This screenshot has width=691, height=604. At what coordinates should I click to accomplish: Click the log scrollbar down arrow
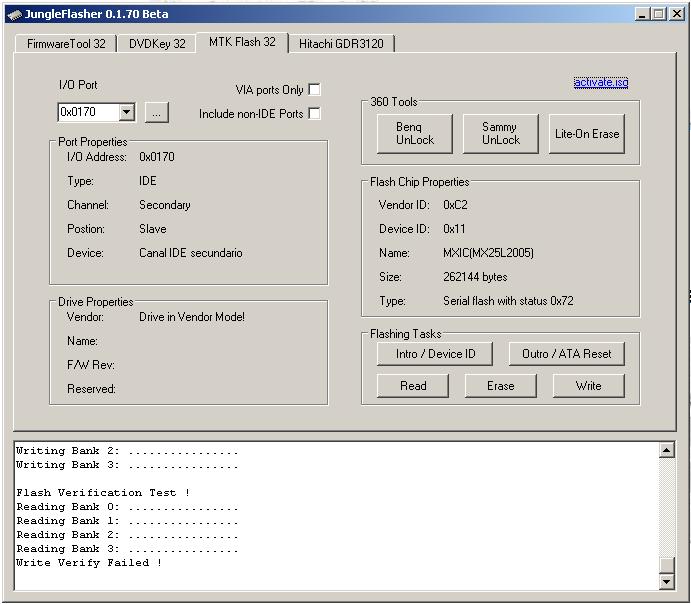[667, 582]
